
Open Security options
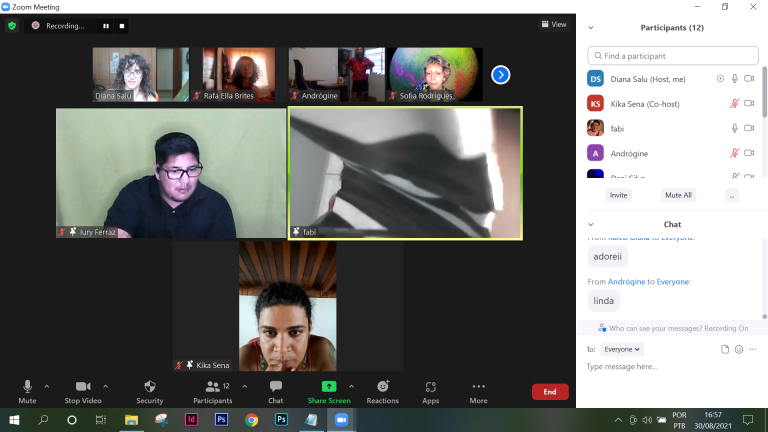point(149,392)
